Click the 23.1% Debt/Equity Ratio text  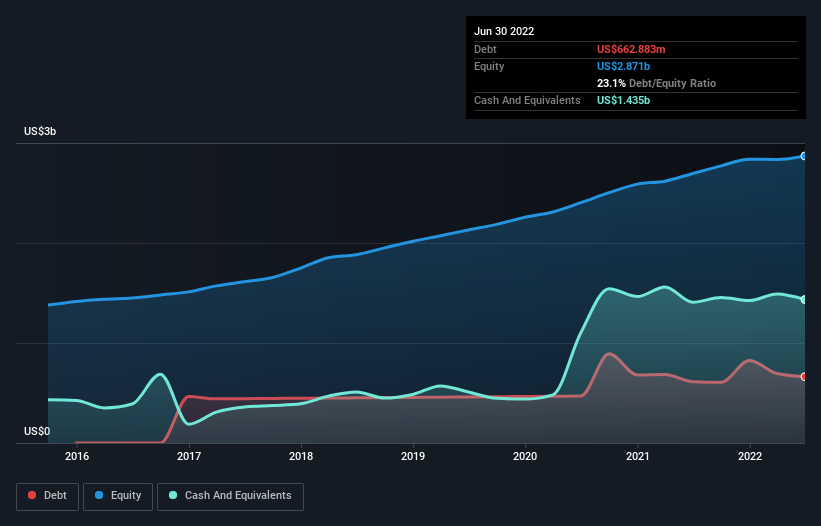[x=656, y=83]
